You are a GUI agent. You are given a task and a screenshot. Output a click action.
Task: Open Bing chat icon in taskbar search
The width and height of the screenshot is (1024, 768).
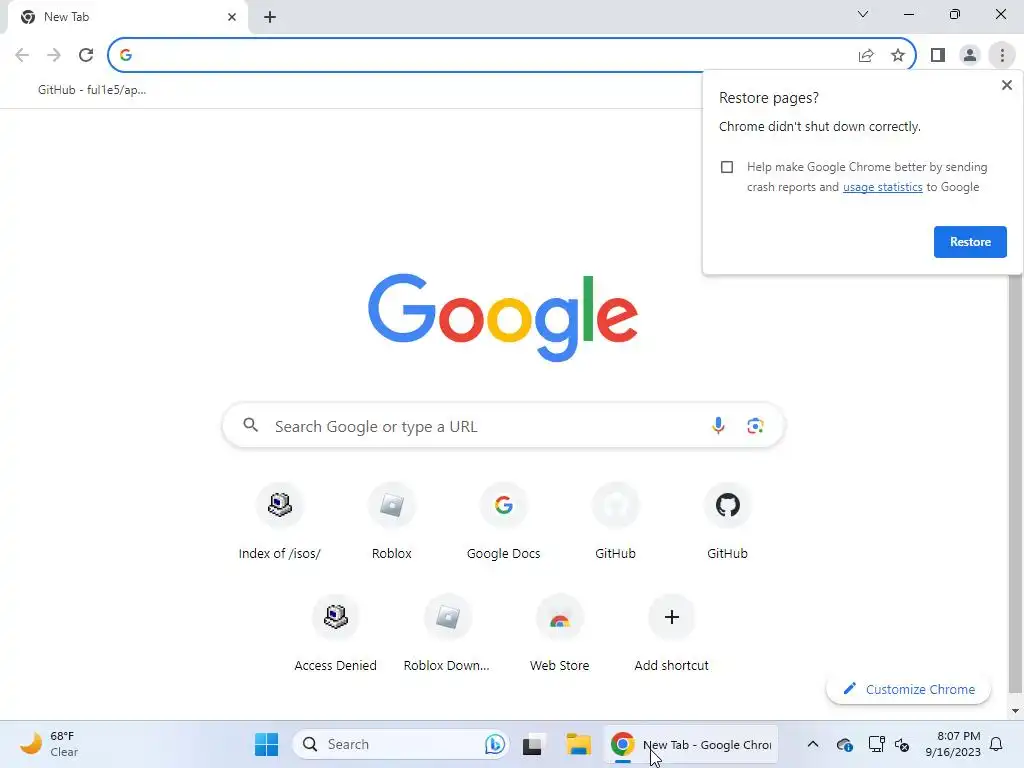(494, 744)
